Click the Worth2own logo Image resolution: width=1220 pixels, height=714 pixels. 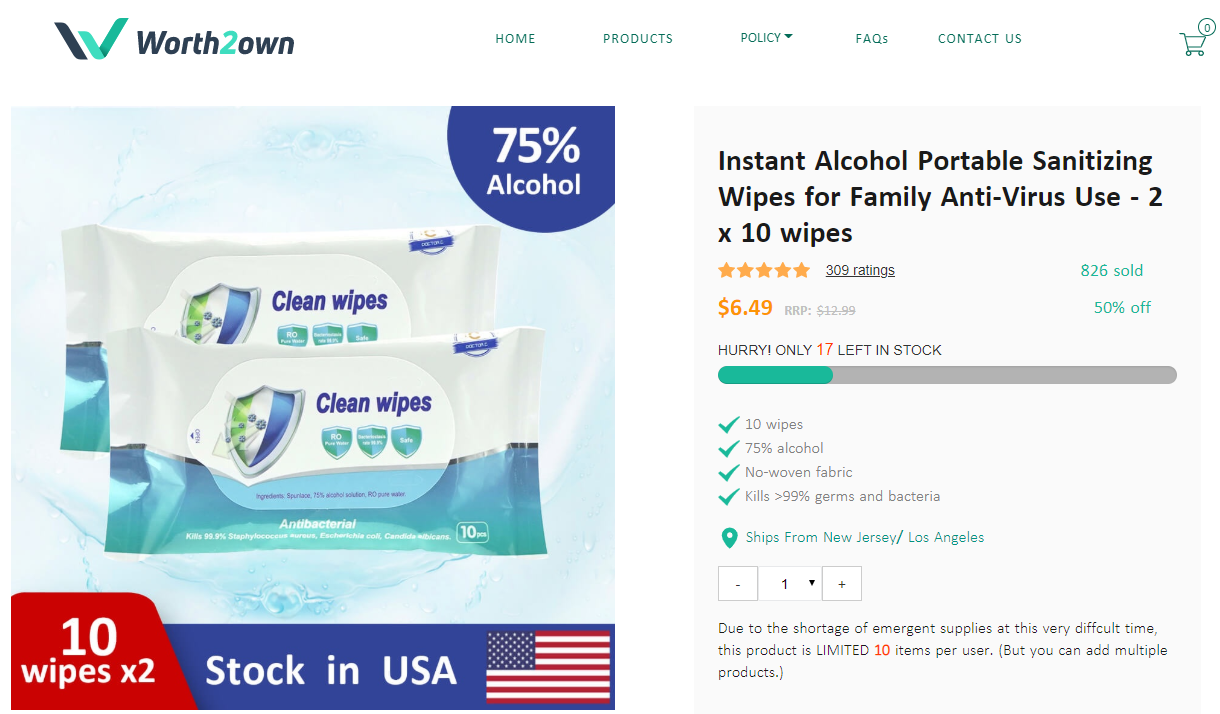[x=175, y=39]
